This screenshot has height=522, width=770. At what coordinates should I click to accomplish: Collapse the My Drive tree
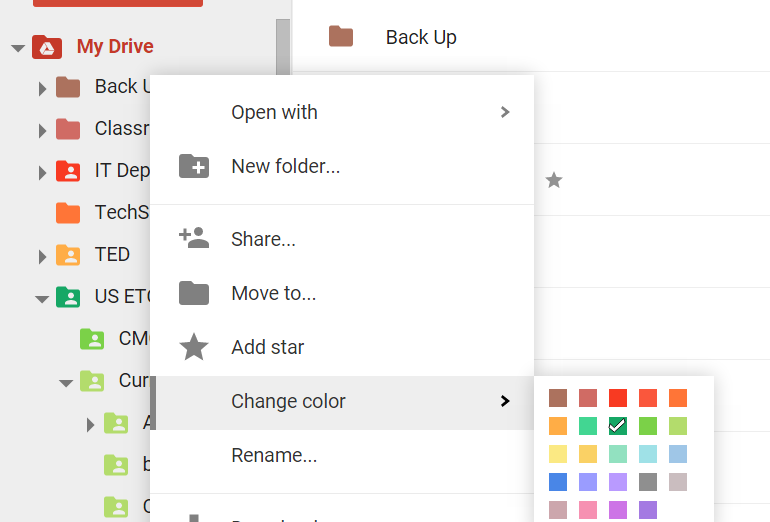(x=17, y=47)
